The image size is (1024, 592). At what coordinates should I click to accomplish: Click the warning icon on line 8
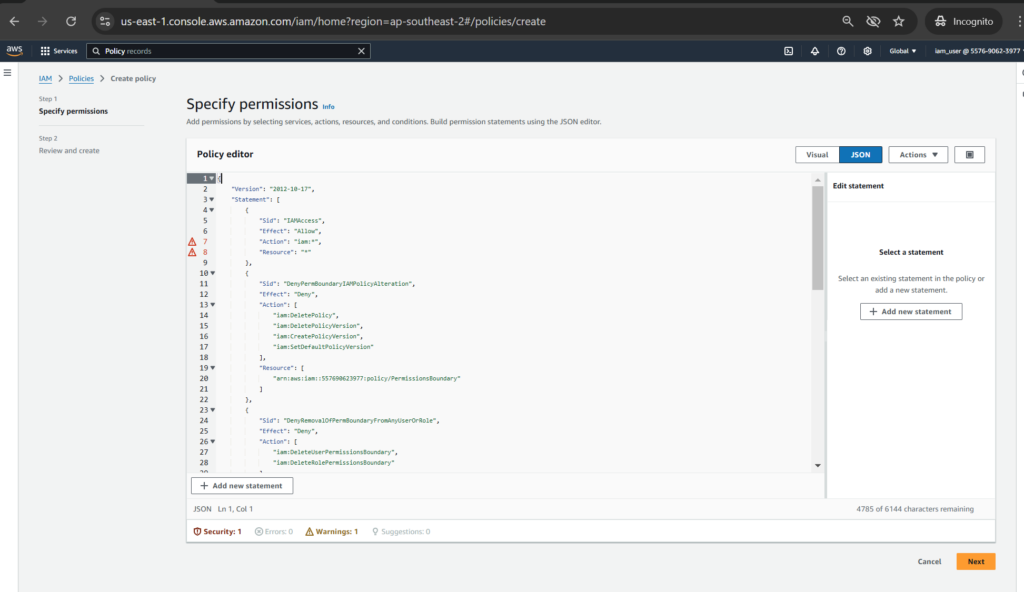click(192, 252)
